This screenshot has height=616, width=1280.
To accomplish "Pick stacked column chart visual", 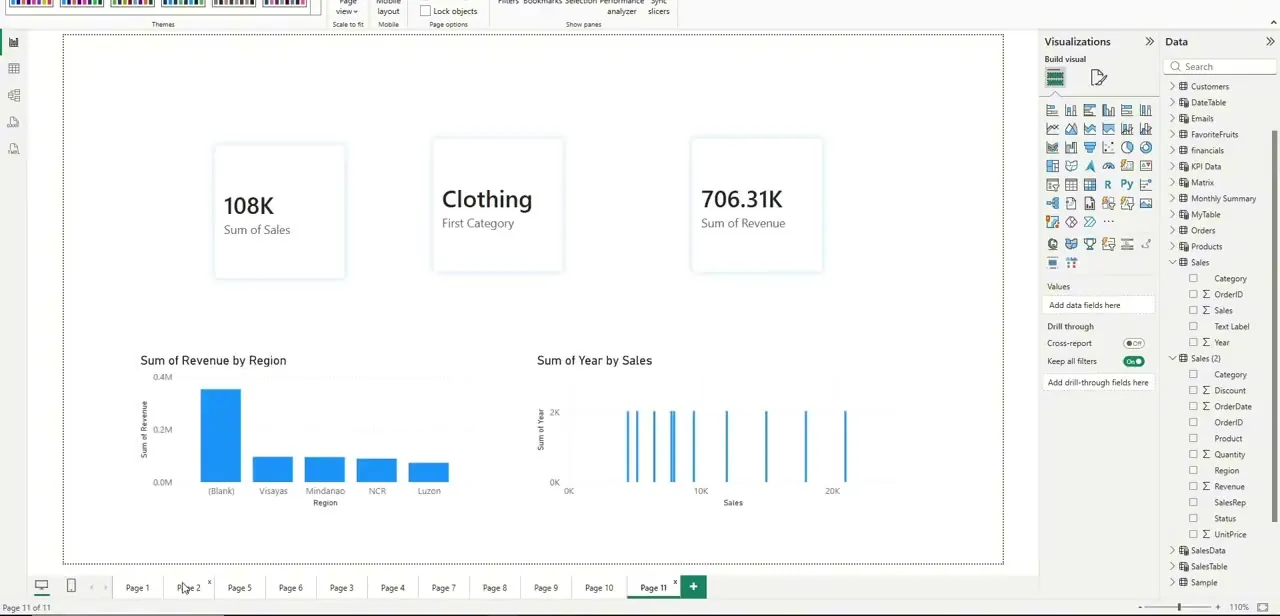I will (x=1071, y=110).
